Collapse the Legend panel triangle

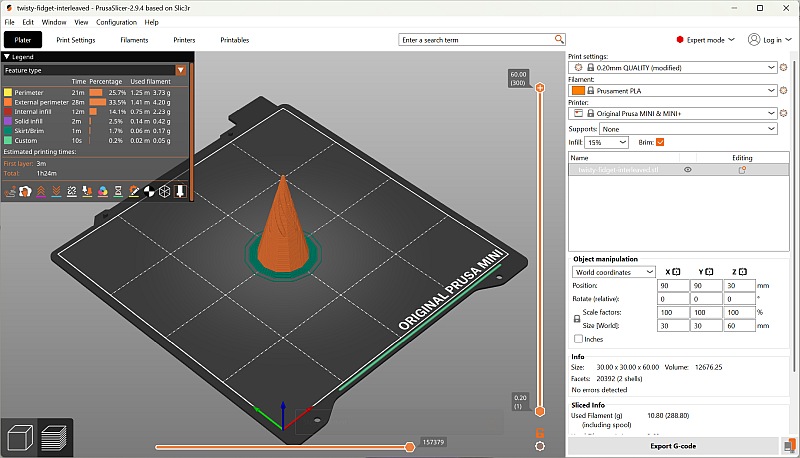[7, 57]
